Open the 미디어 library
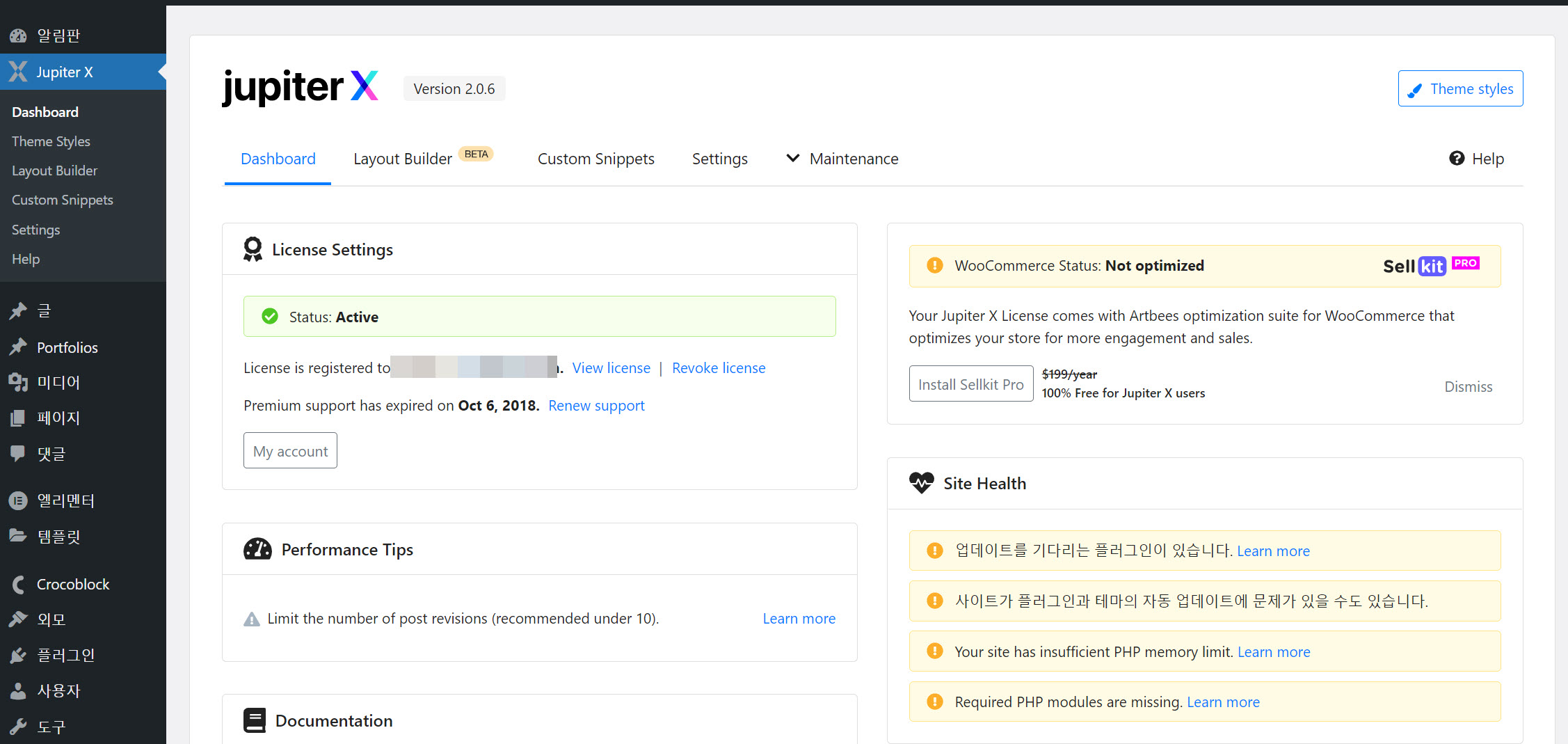The width and height of the screenshot is (1568, 744). click(x=59, y=382)
